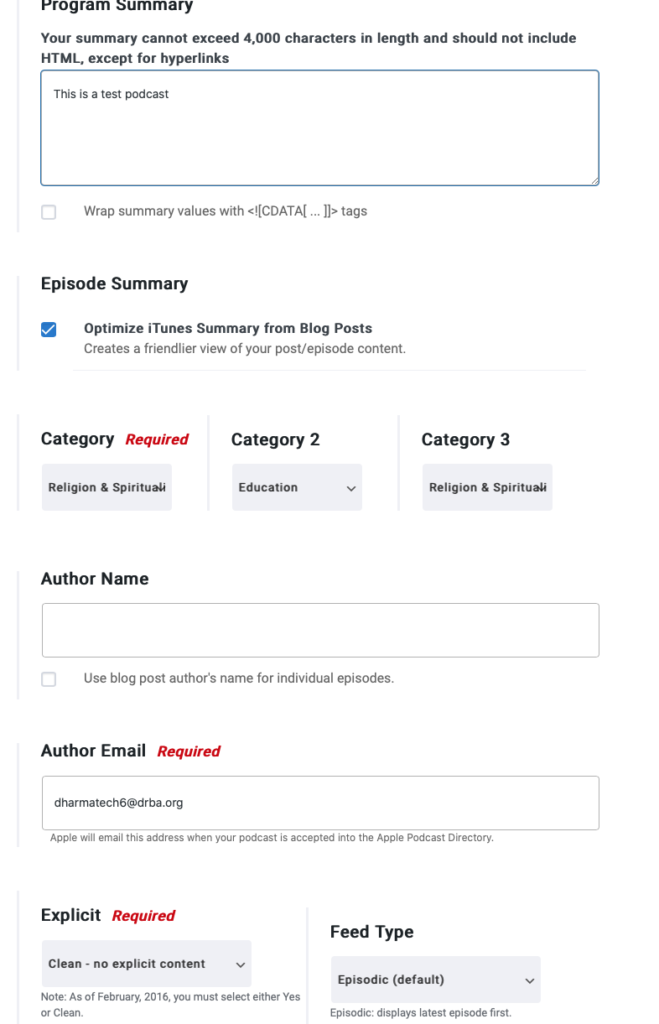Click the Category 3 label
Screen dimensions: 659x1024
pyautogui.click(x=465, y=440)
